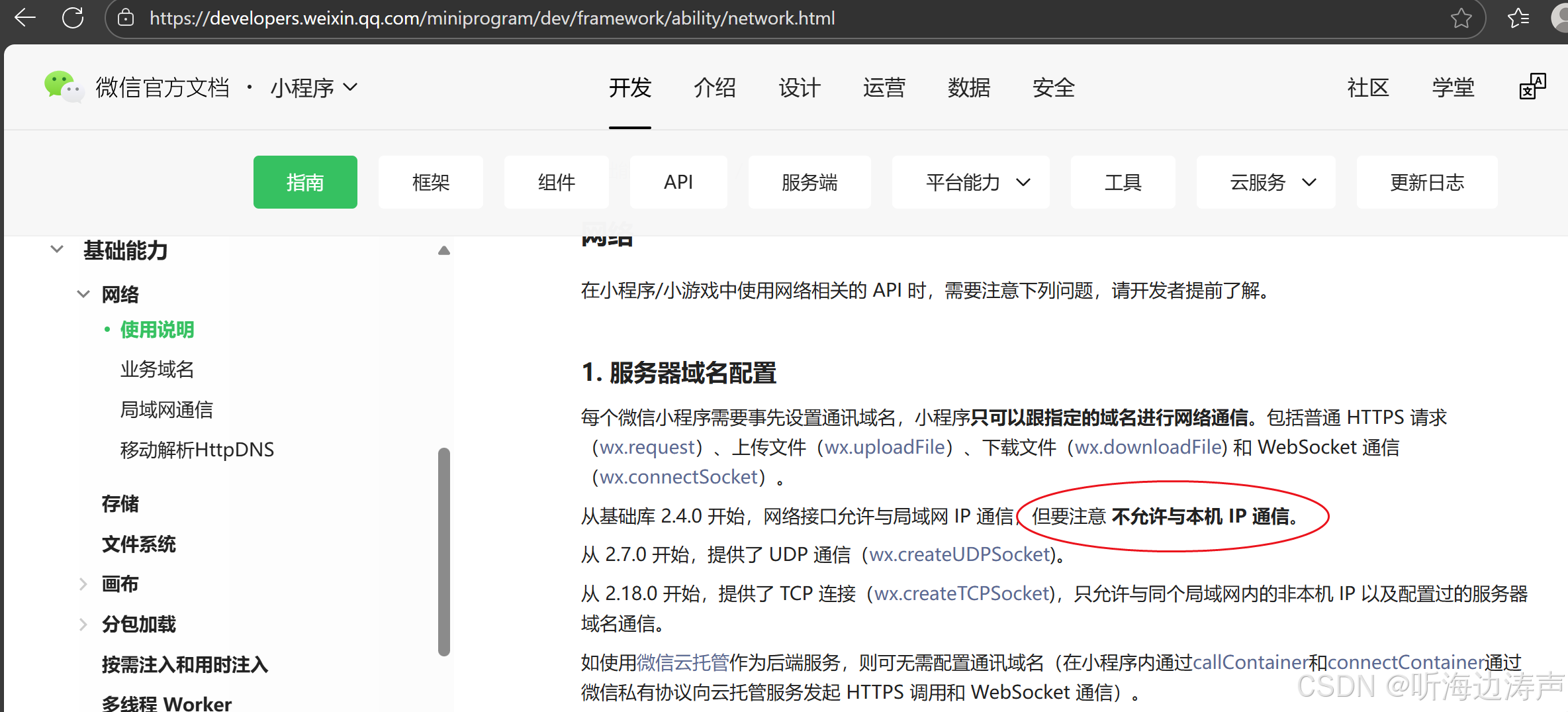Click the heading 1. 服务器域名配置
Screen dimensions: 1568x712
point(678,373)
